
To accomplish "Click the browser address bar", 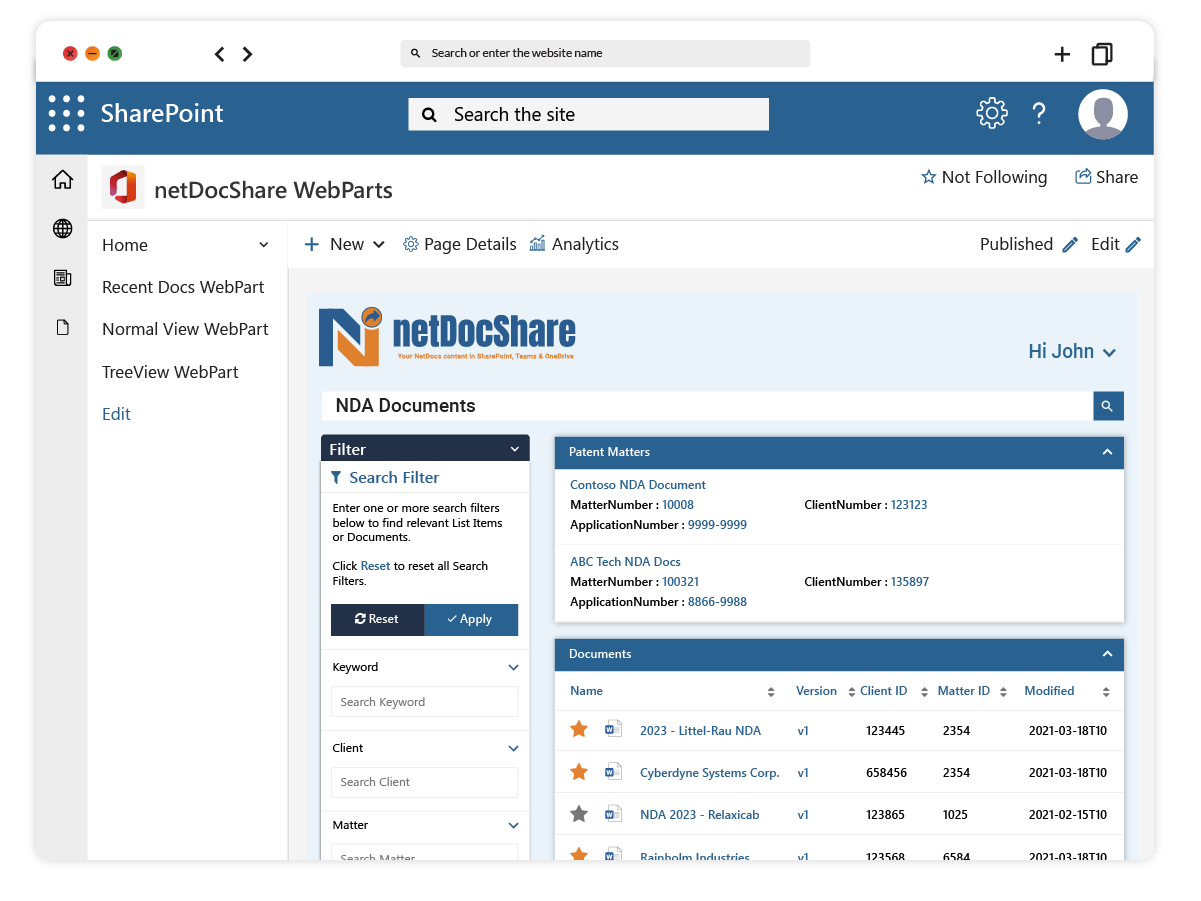I will click(605, 53).
